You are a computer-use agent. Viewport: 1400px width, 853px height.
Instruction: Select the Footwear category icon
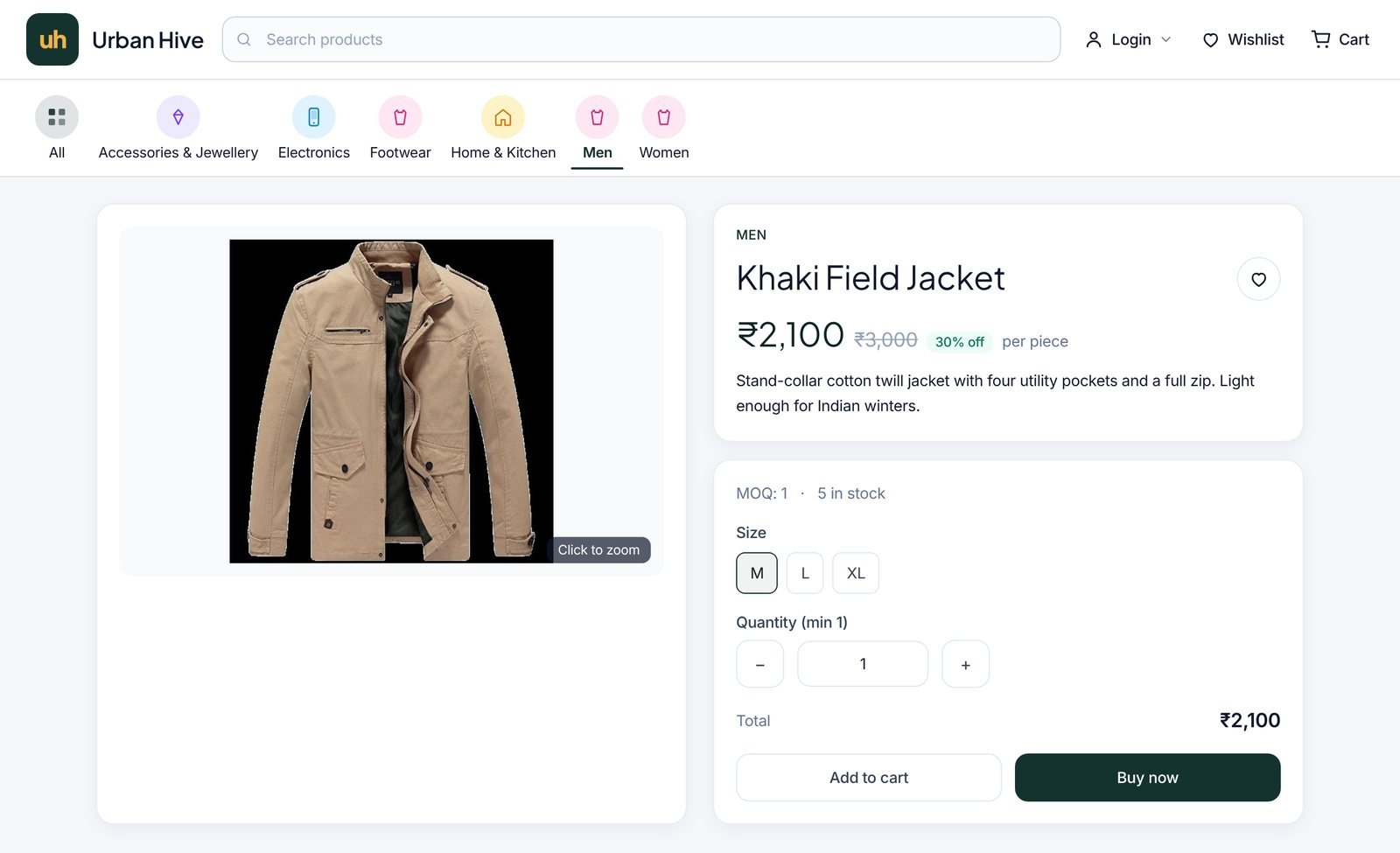[400, 117]
